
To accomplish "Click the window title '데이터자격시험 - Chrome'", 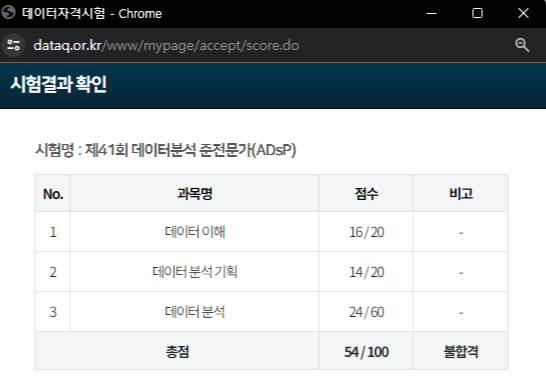I will (92, 13).
